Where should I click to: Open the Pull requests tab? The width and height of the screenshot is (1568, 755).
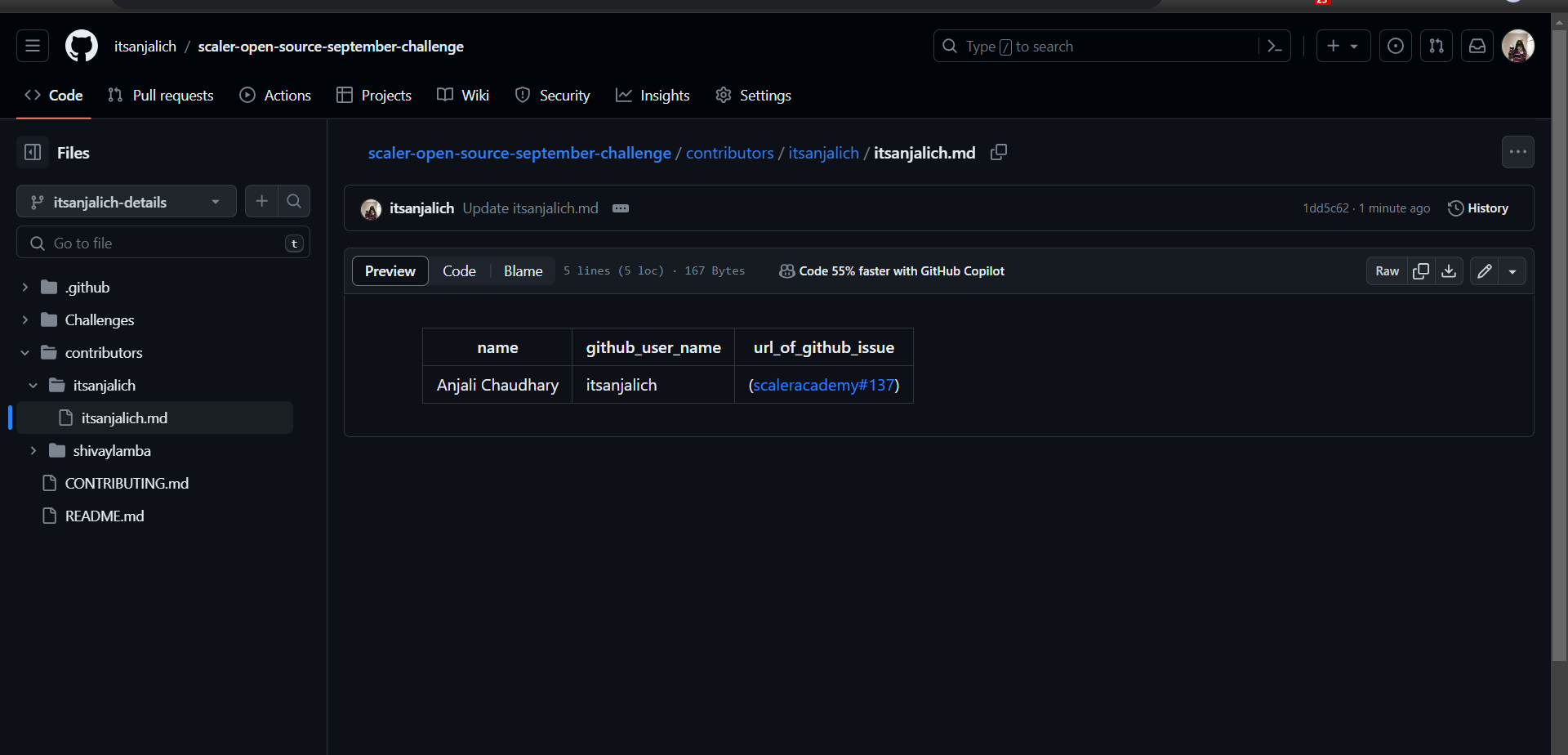[x=161, y=95]
